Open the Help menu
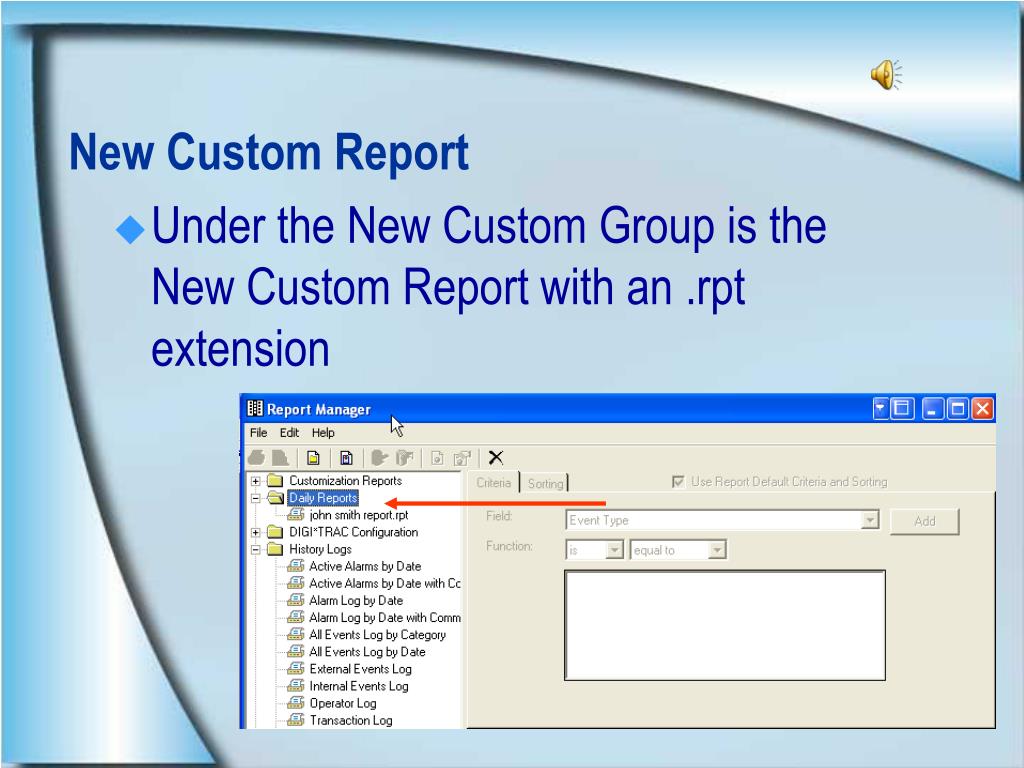The height and width of the screenshot is (768, 1024). 323,432
